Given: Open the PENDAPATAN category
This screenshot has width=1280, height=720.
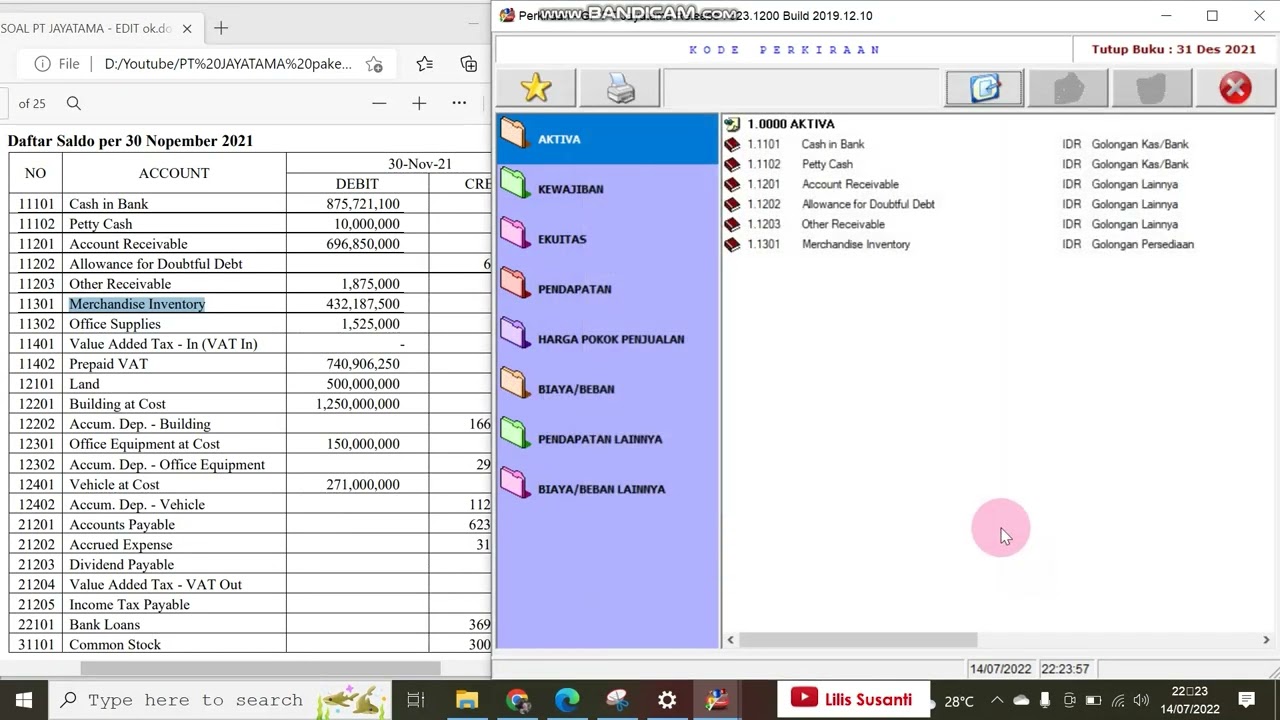Looking at the screenshot, I should (607, 289).
